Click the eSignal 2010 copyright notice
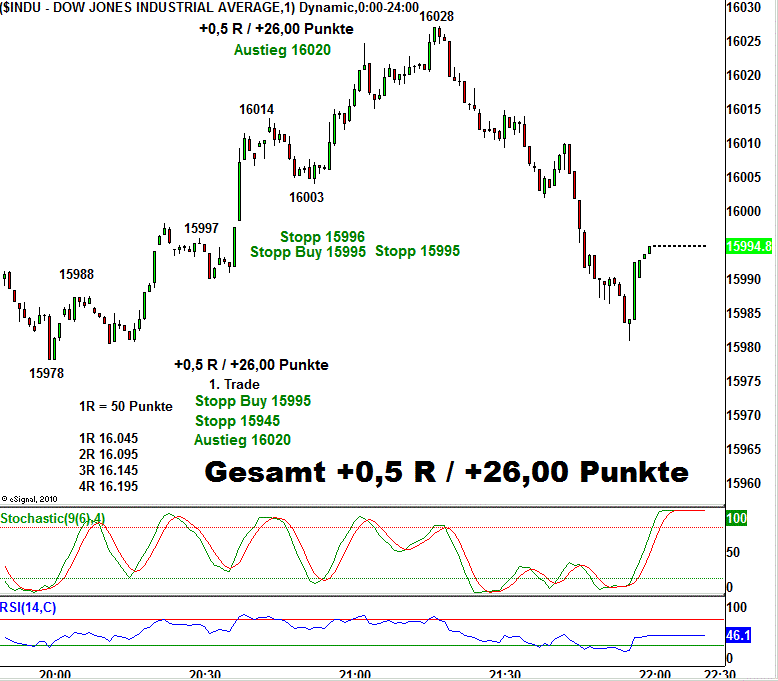 [x=32, y=498]
